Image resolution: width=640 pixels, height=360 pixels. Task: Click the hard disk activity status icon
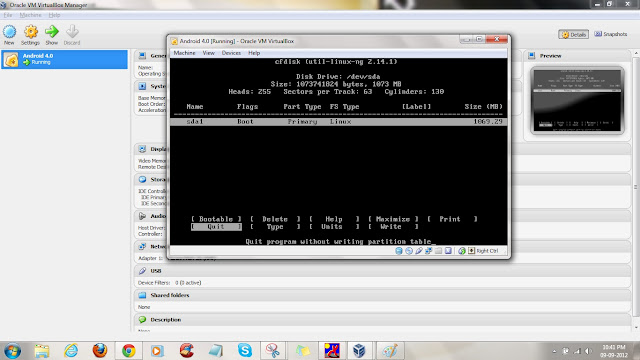pyautogui.click(x=399, y=251)
